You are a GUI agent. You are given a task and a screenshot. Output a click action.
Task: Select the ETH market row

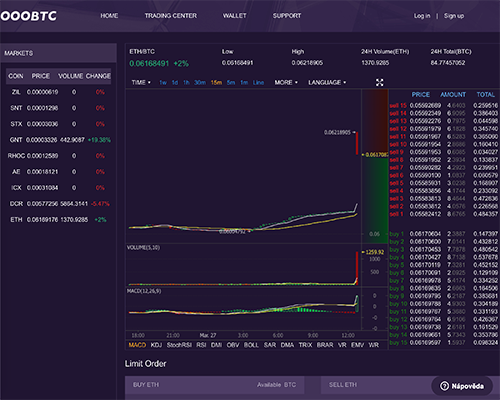tap(58, 220)
